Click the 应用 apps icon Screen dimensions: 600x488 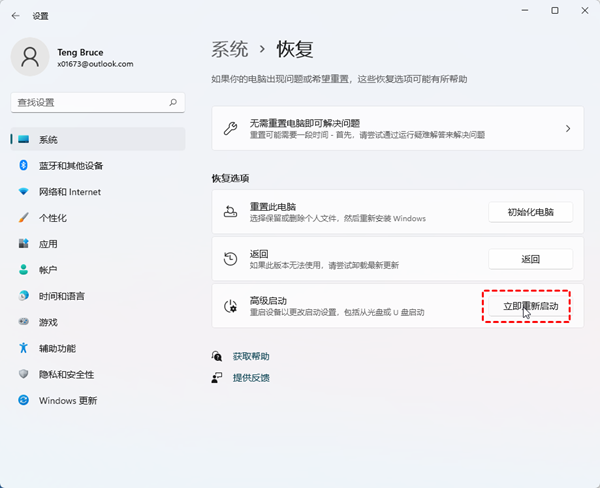[23, 243]
